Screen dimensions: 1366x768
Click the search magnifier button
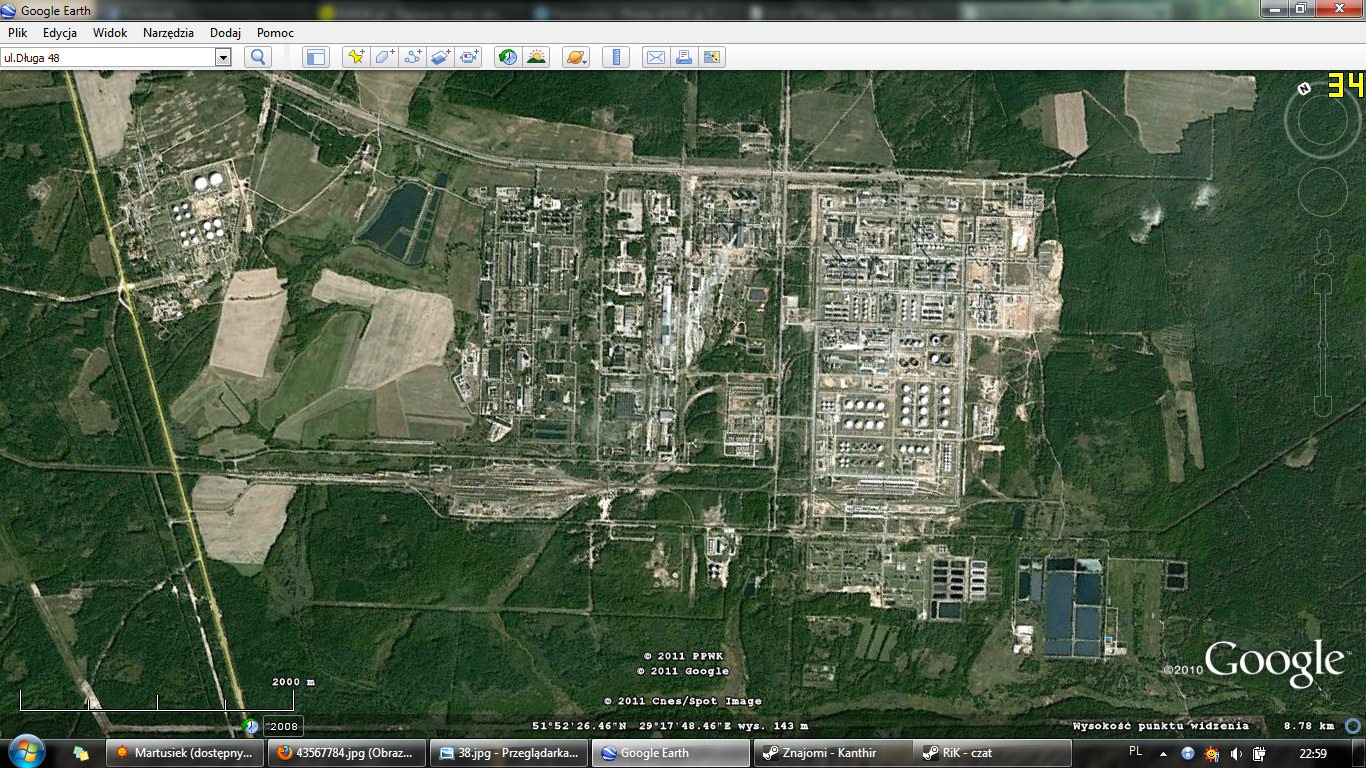(258, 57)
